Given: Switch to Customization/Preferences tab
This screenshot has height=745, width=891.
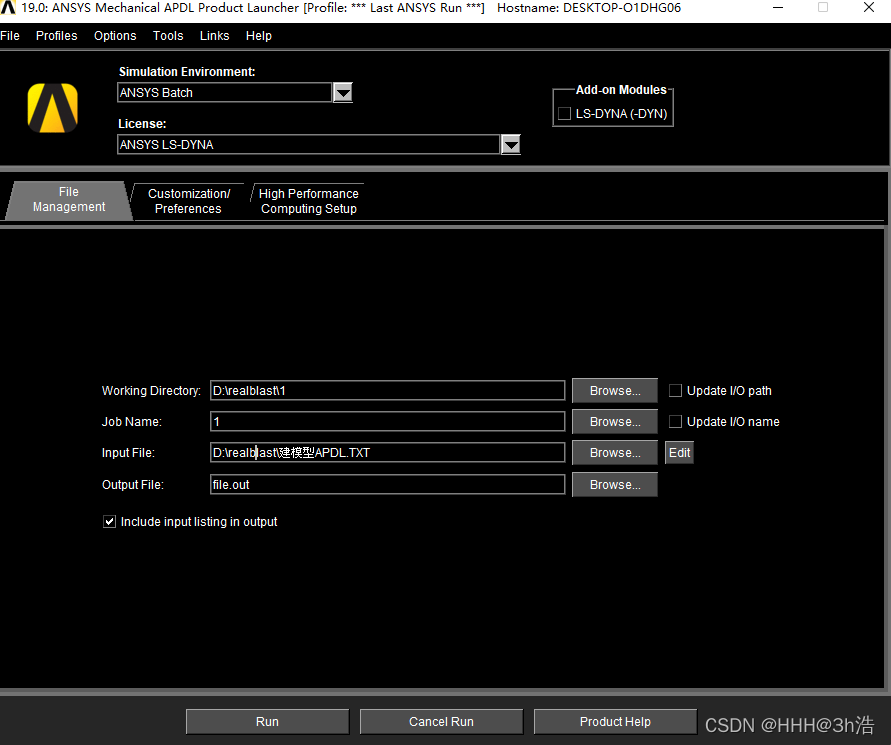Looking at the screenshot, I should [x=189, y=201].
